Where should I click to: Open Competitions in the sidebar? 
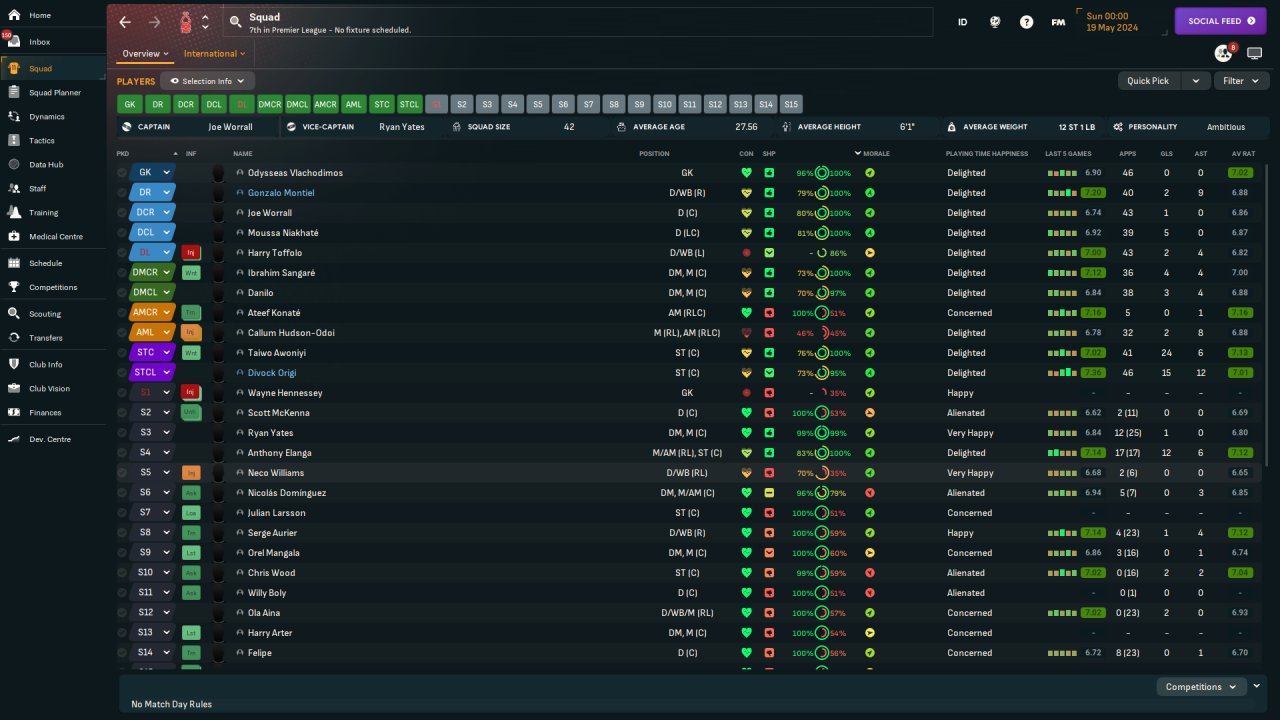[52, 287]
